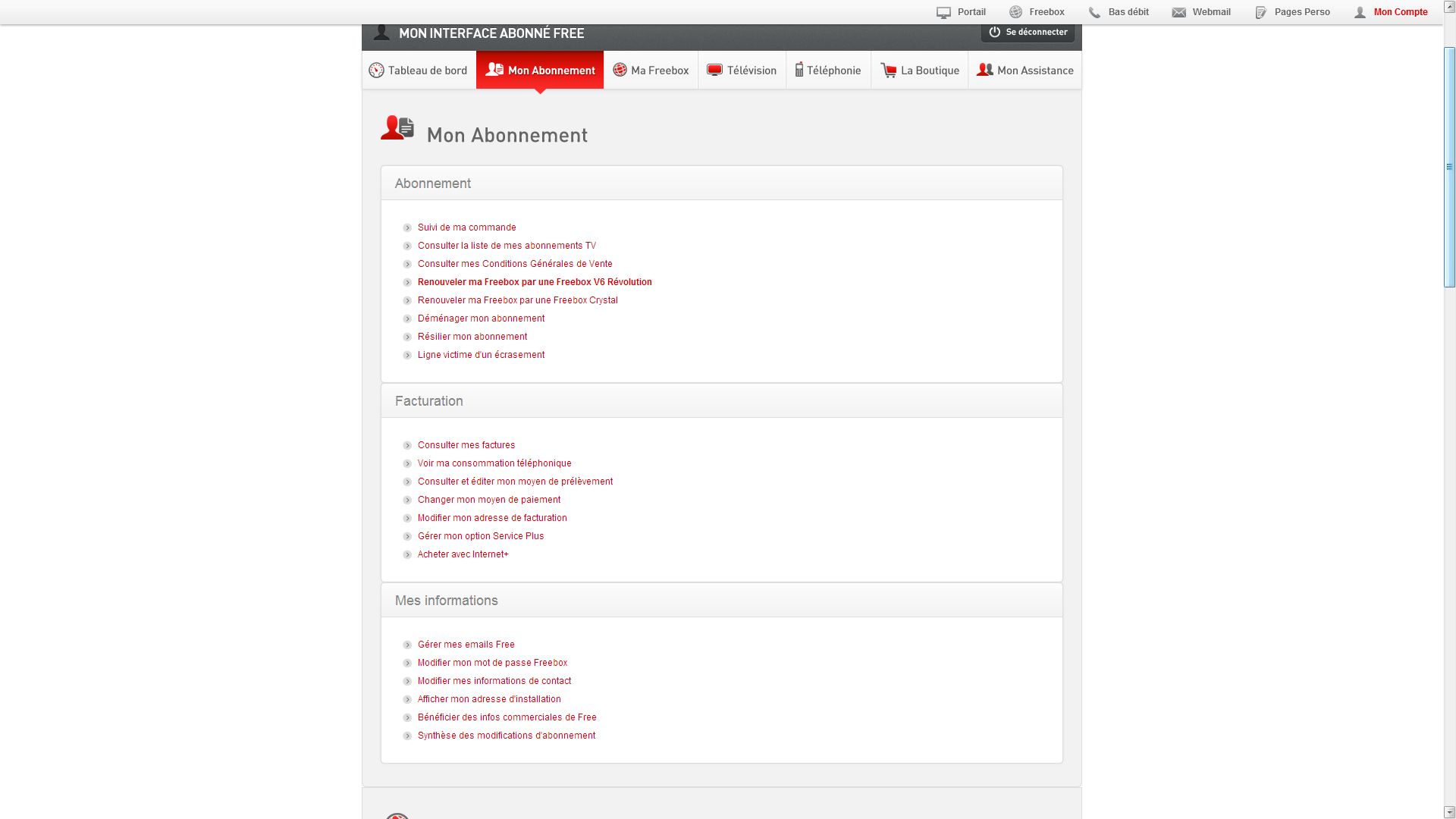Open the Mon Compte menu item
This screenshot has width=1456, height=819.
click(1400, 12)
